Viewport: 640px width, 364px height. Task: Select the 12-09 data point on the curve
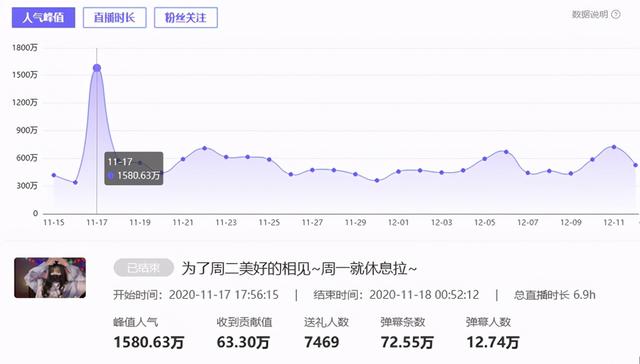[571, 173]
